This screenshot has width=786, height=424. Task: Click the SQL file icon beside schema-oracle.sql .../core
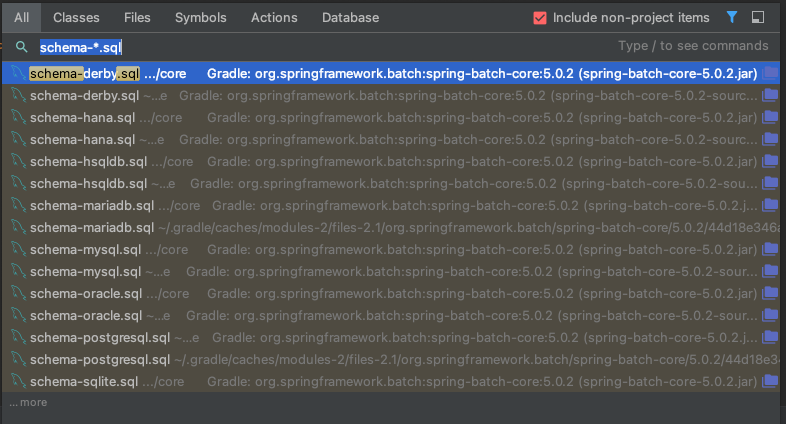(x=19, y=294)
